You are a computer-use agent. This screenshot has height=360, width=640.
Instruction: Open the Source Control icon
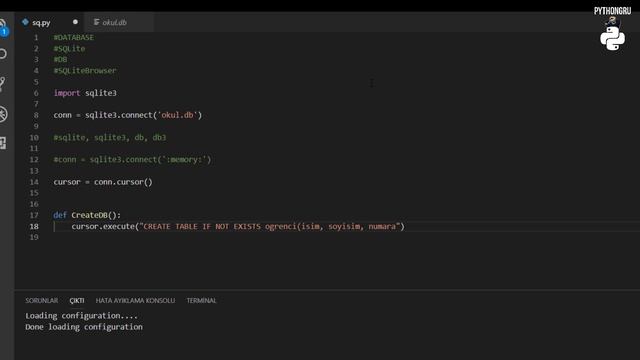[3, 84]
